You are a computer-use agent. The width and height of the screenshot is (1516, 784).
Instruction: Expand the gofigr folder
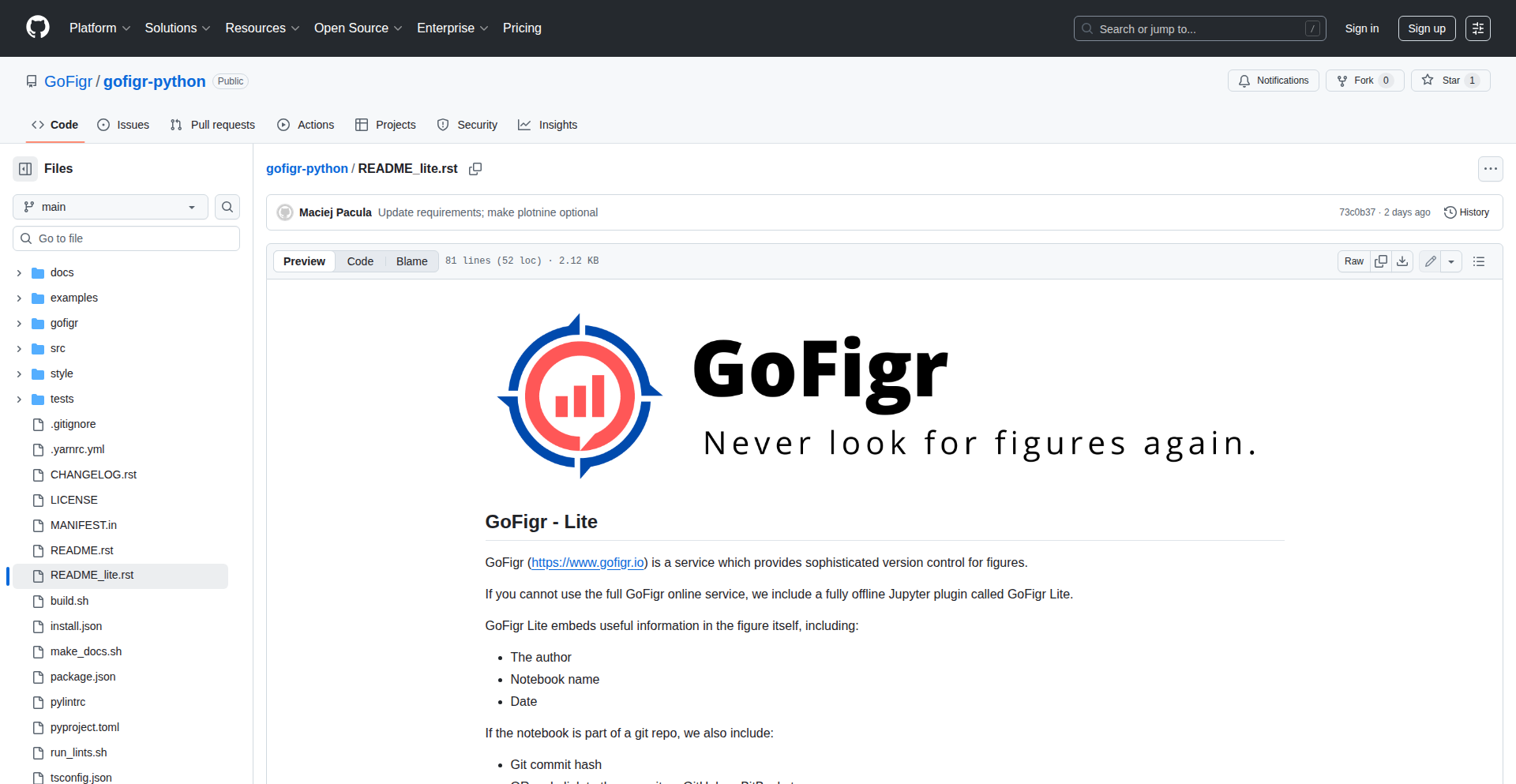pos(19,323)
